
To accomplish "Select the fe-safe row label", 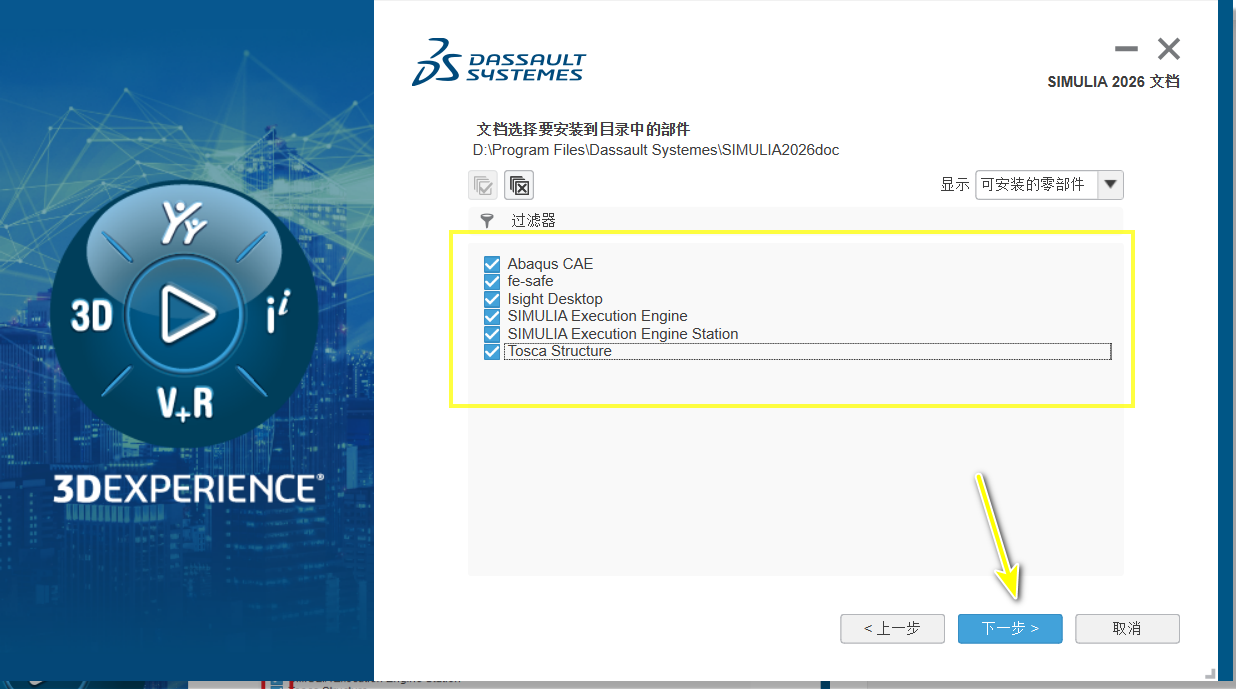I will click(x=530, y=282).
